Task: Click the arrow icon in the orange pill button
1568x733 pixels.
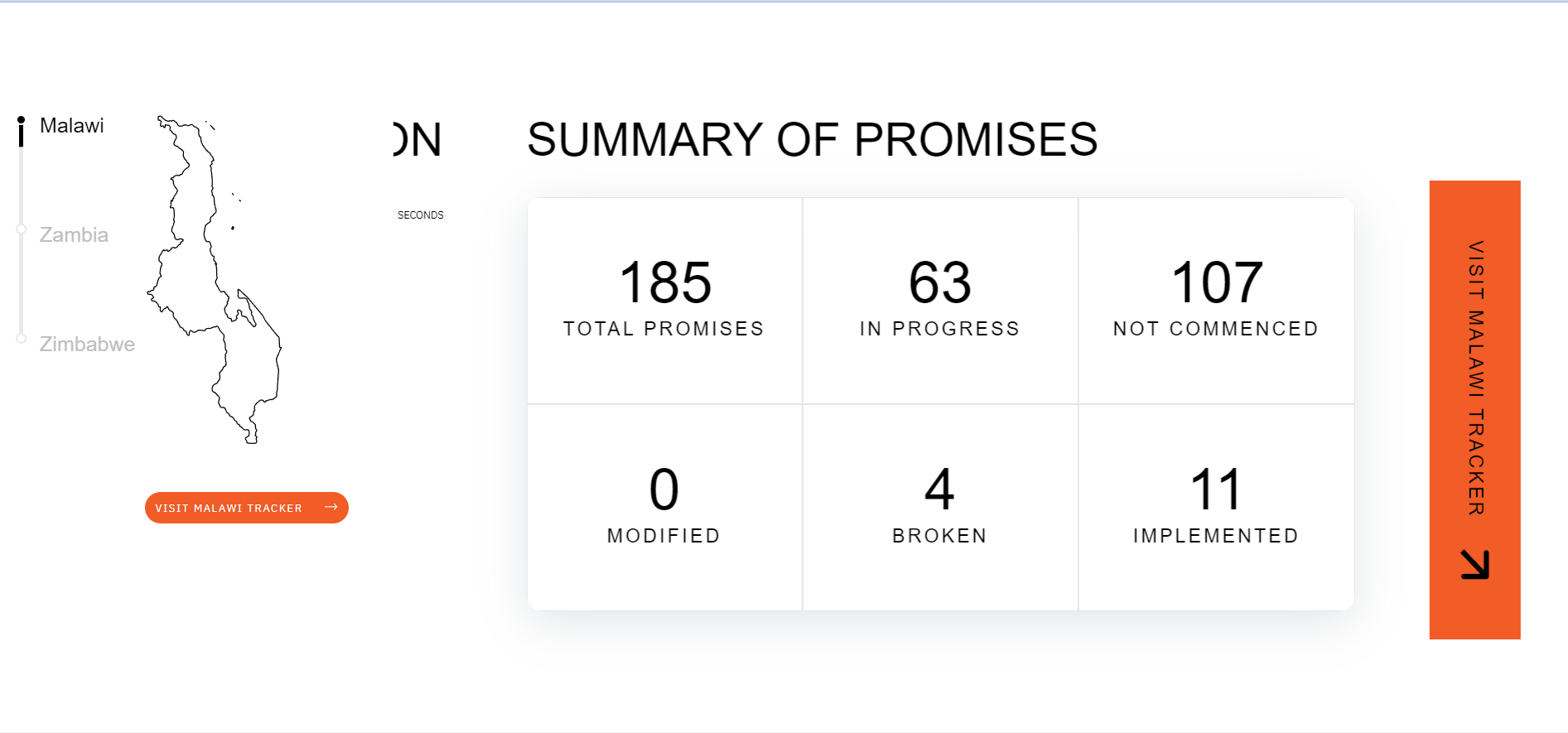Action: tap(331, 507)
